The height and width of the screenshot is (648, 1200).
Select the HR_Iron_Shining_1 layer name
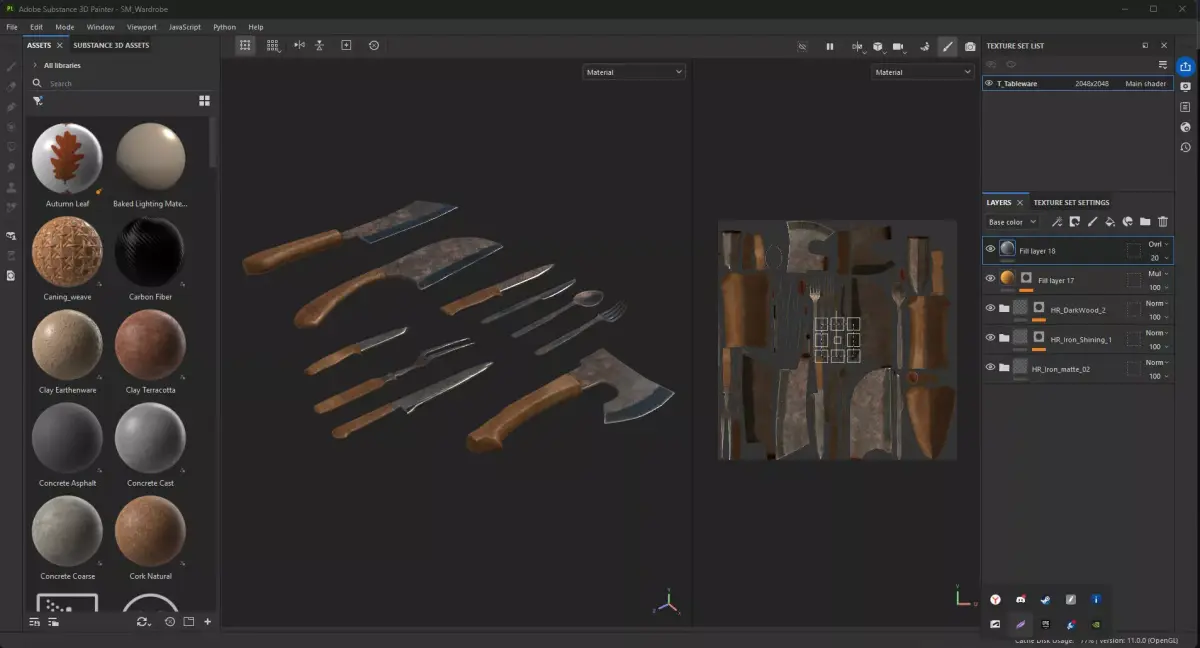[x=1081, y=339]
